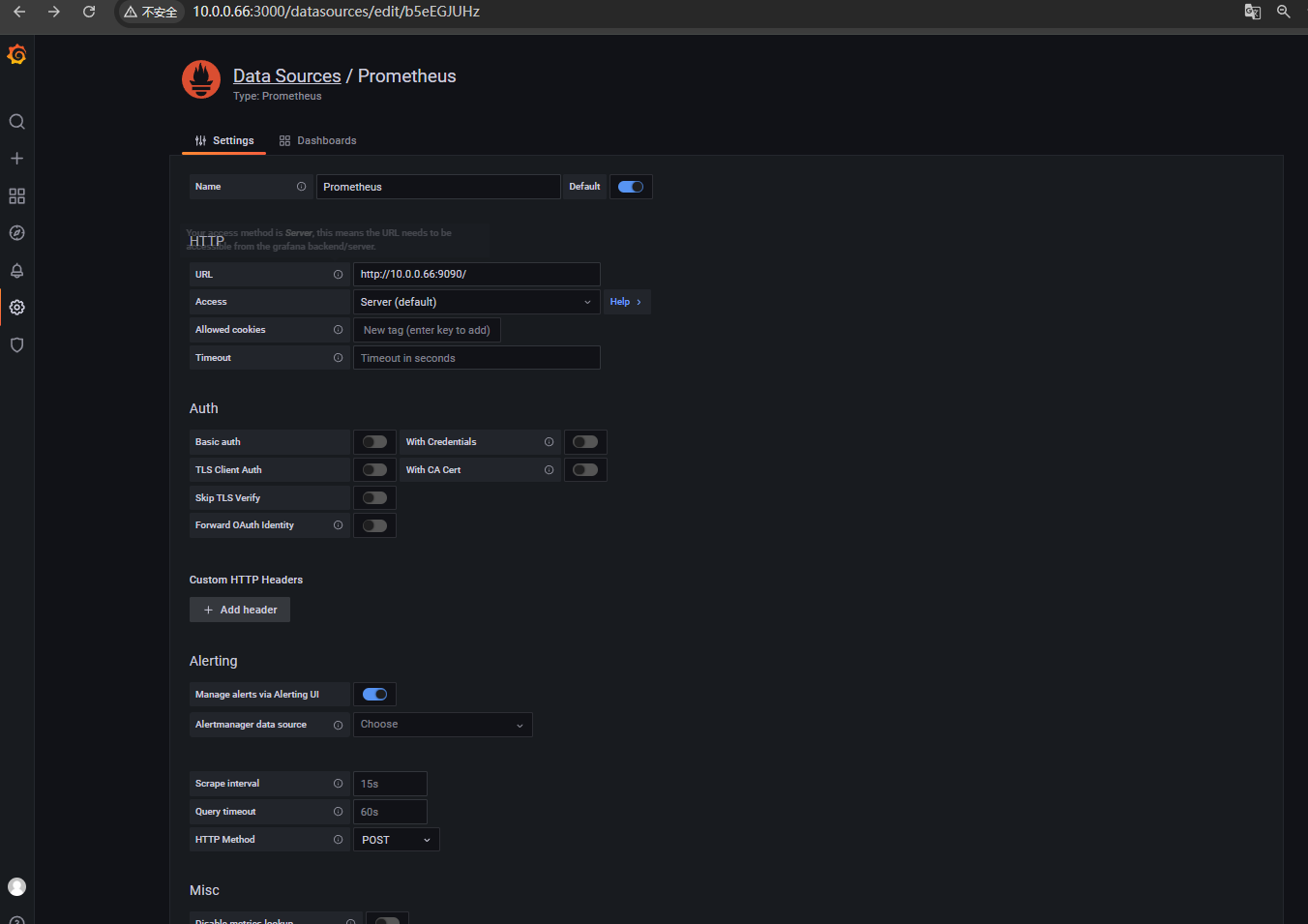Viewport: 1308px width, 924px height.
Task: Show info tooltip for Allowed cookies
Action: click(x=338, y=330)
